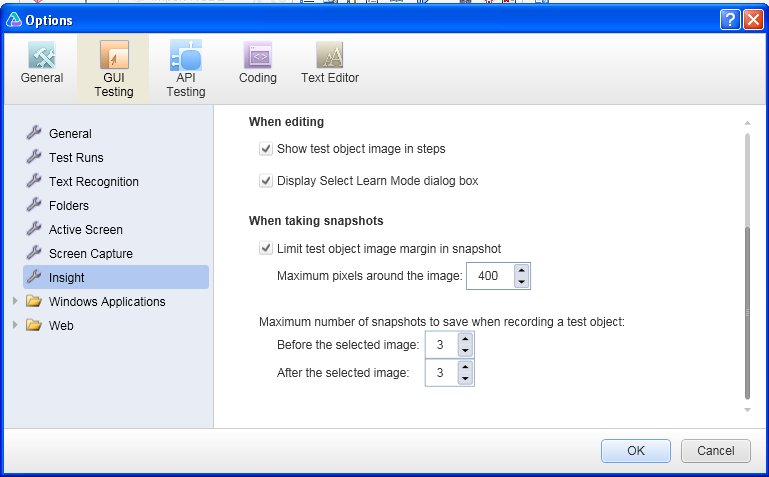Toggle Display Select Learn Mode dialog box

pyautogui.click(x=266, y=181)
